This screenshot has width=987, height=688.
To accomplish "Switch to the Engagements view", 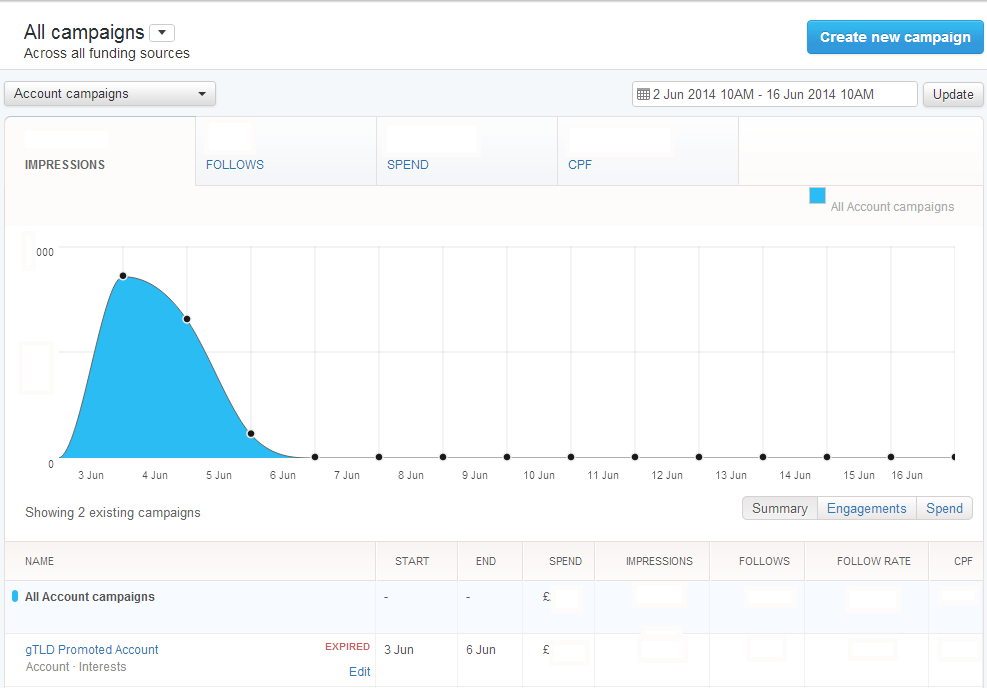I will pyautogui.click(x=867, y=509).
